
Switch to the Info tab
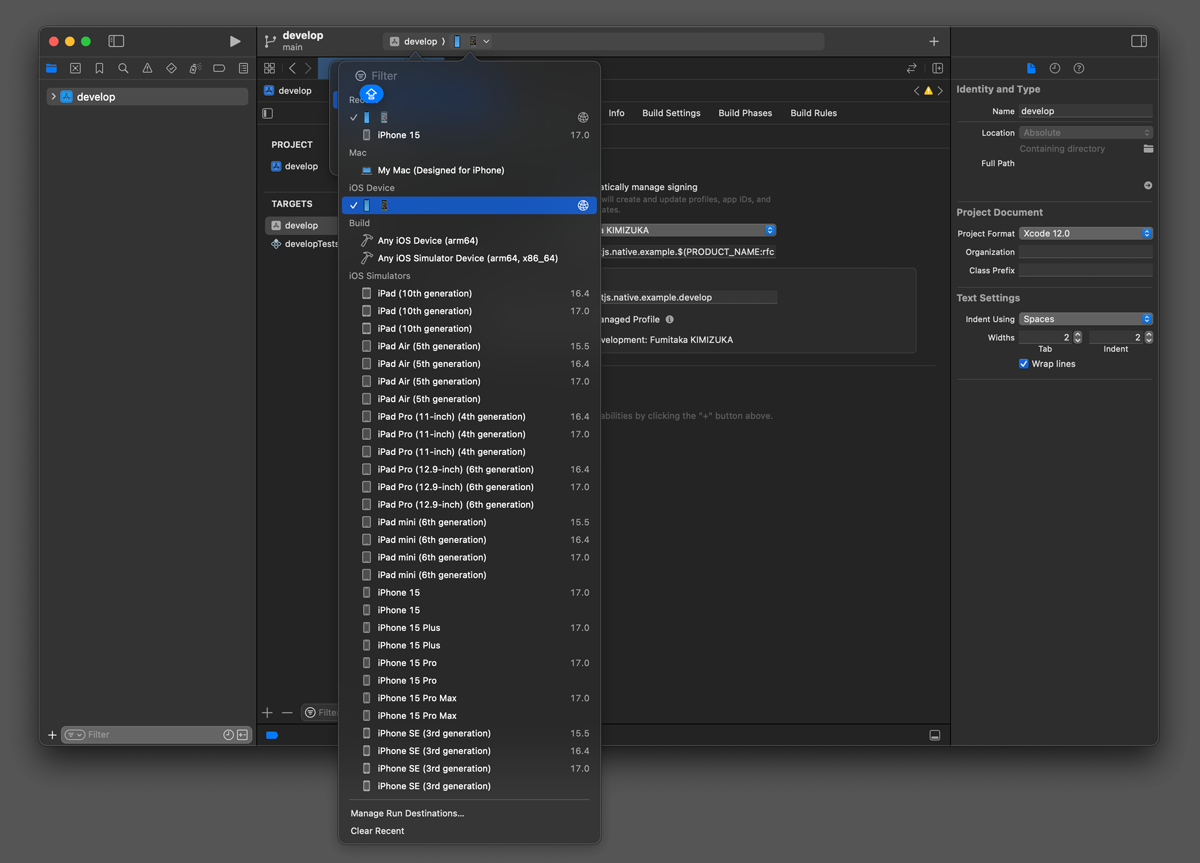point(616,113)
